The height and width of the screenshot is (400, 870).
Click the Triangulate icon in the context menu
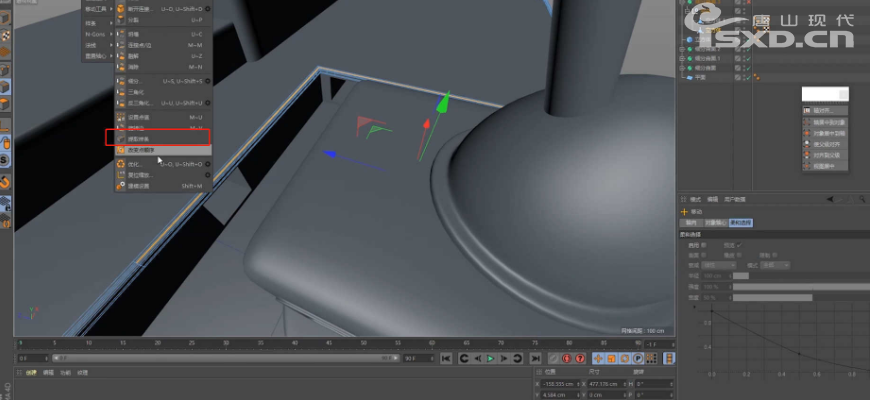coord(121,91)
